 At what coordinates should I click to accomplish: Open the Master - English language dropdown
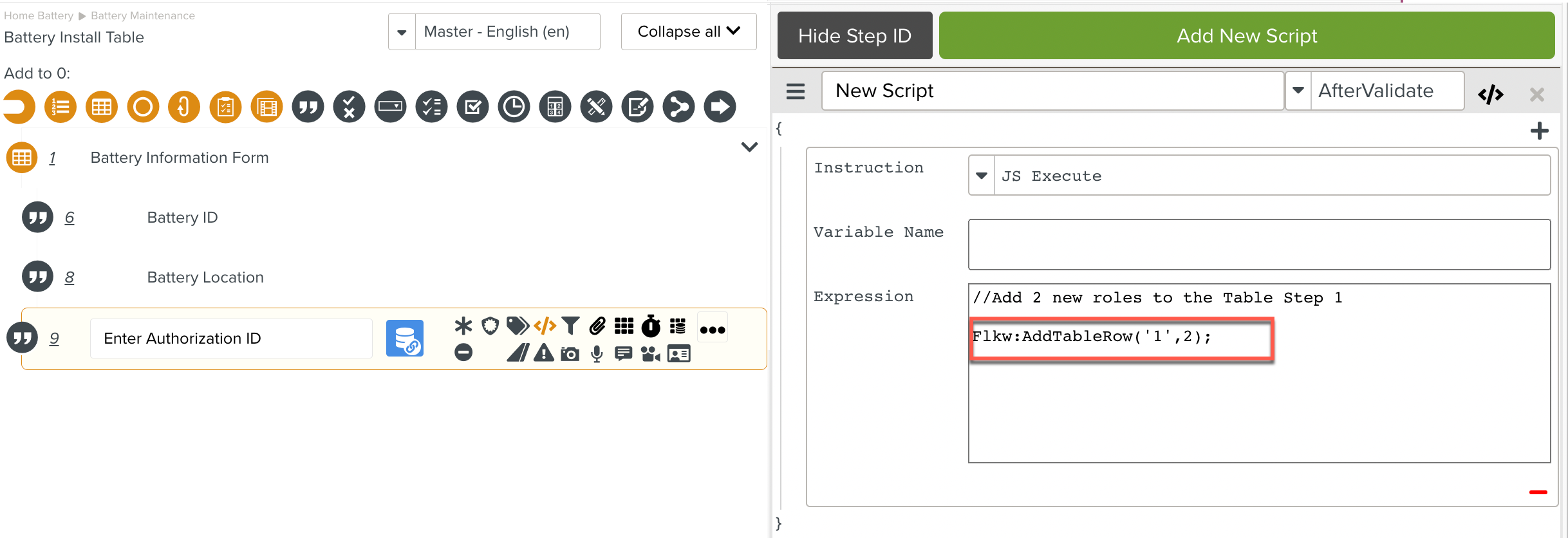click(402, 32)
